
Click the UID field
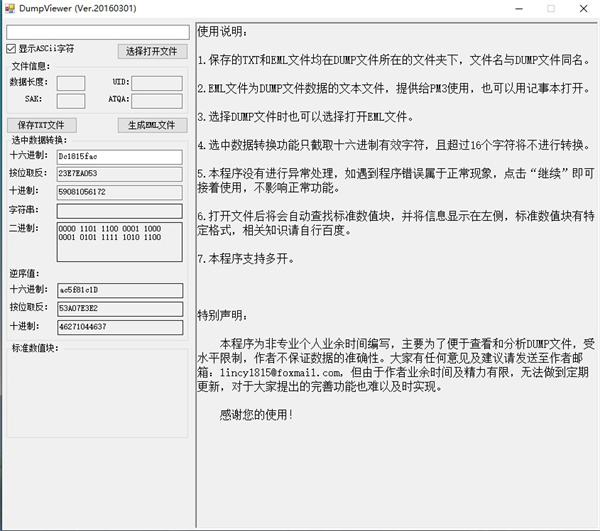pos(157,83)
